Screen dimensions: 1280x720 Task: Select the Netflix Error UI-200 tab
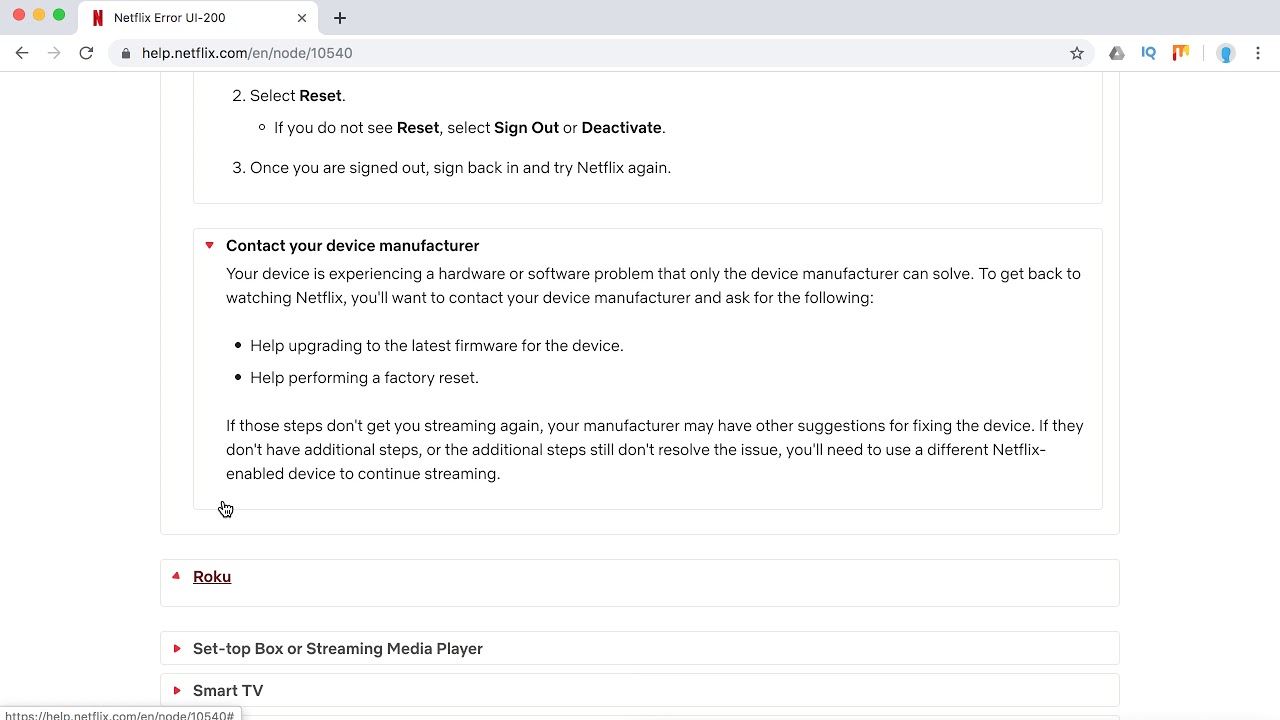pyautogui.click(x=198, y=18)
